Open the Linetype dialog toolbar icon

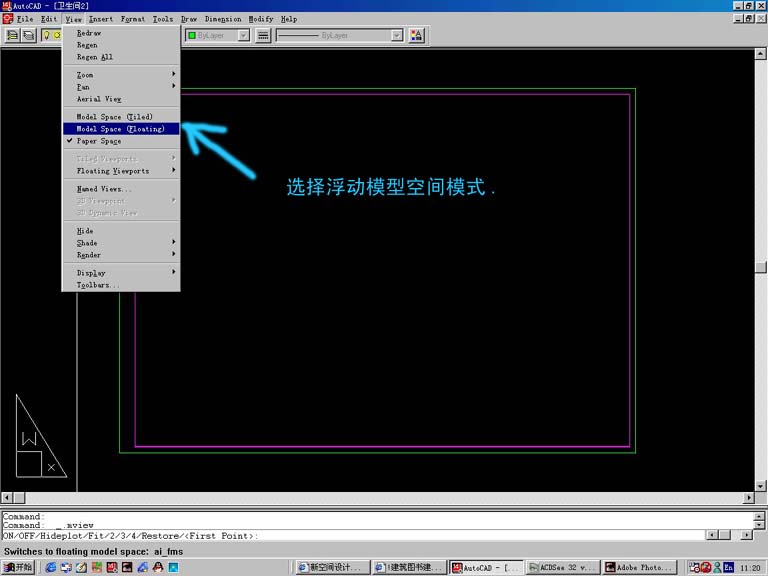263,35
